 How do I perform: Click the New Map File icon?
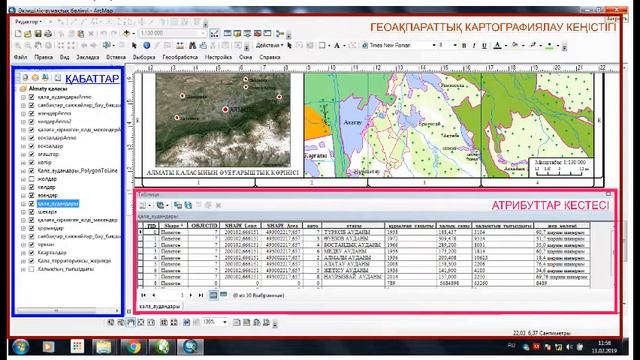coord(18,34)
